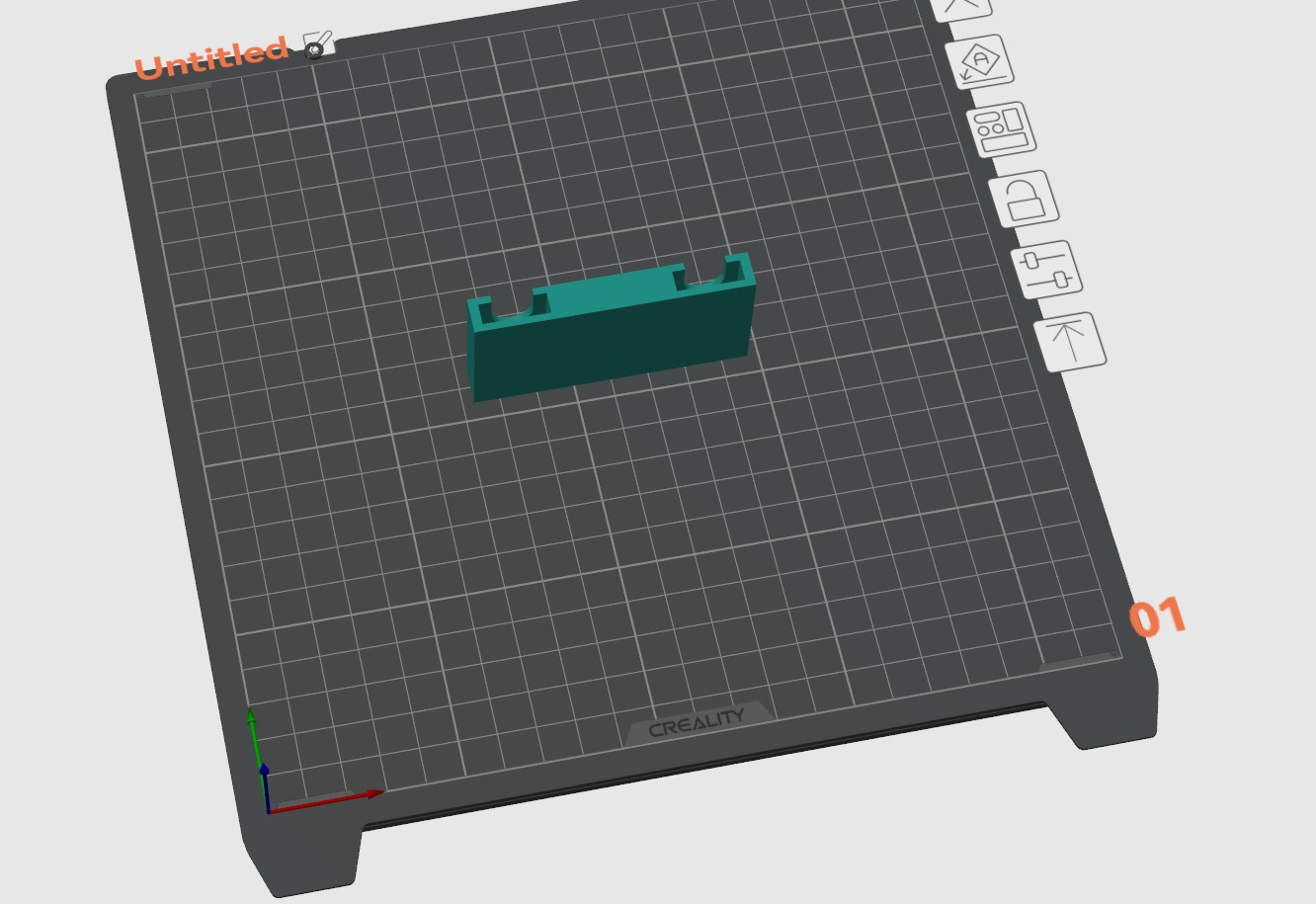The image size is (1316, 904).
Task: Click the 'Untitled' plate name
Action: point(211,58)
